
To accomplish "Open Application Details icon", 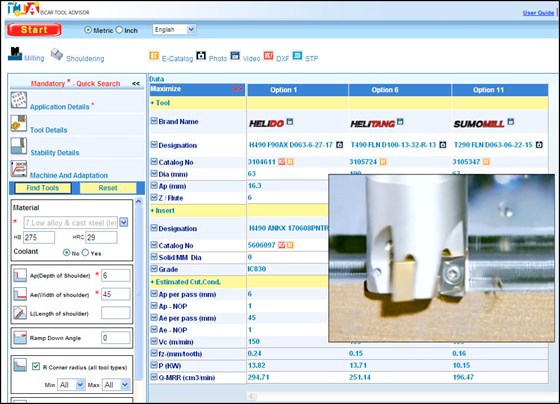I will 19,100.
